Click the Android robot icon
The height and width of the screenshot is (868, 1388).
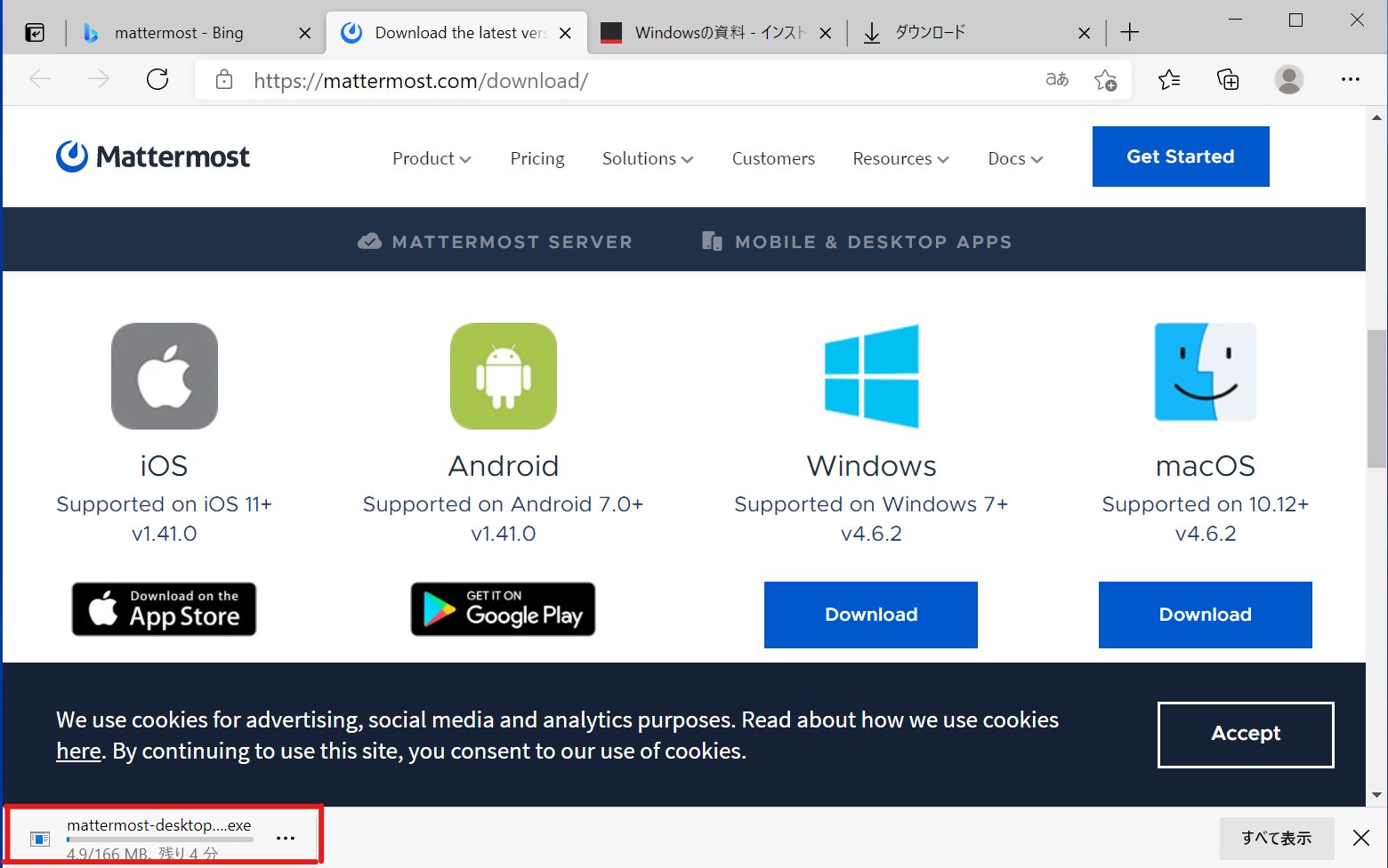pos(504,376)
